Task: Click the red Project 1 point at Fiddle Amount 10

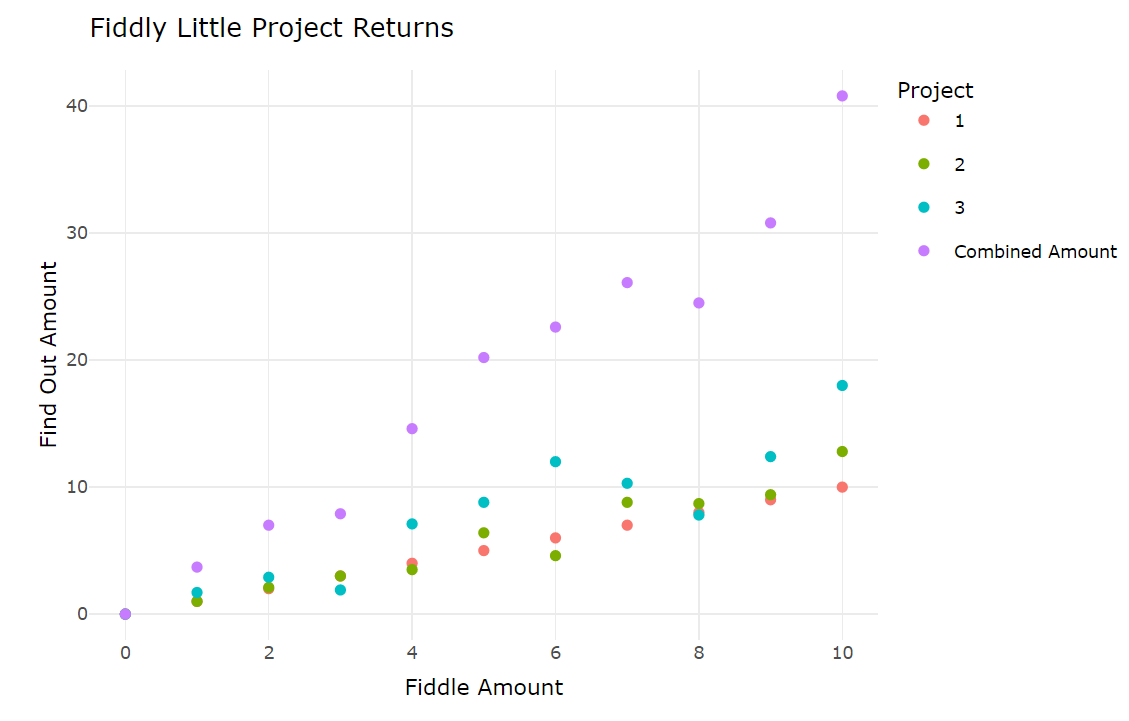Action: pos(842,488)
